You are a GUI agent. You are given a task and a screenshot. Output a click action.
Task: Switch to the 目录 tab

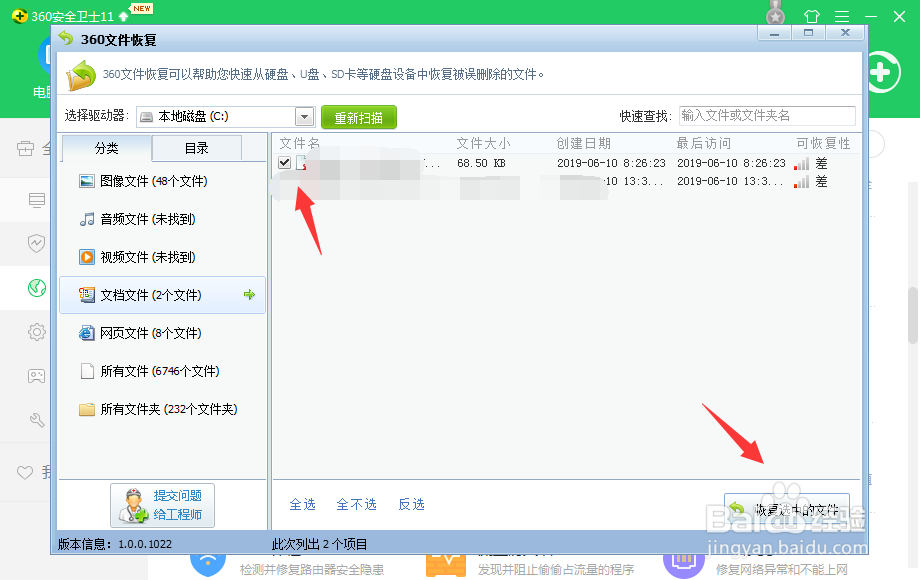(x=199, y=147)
